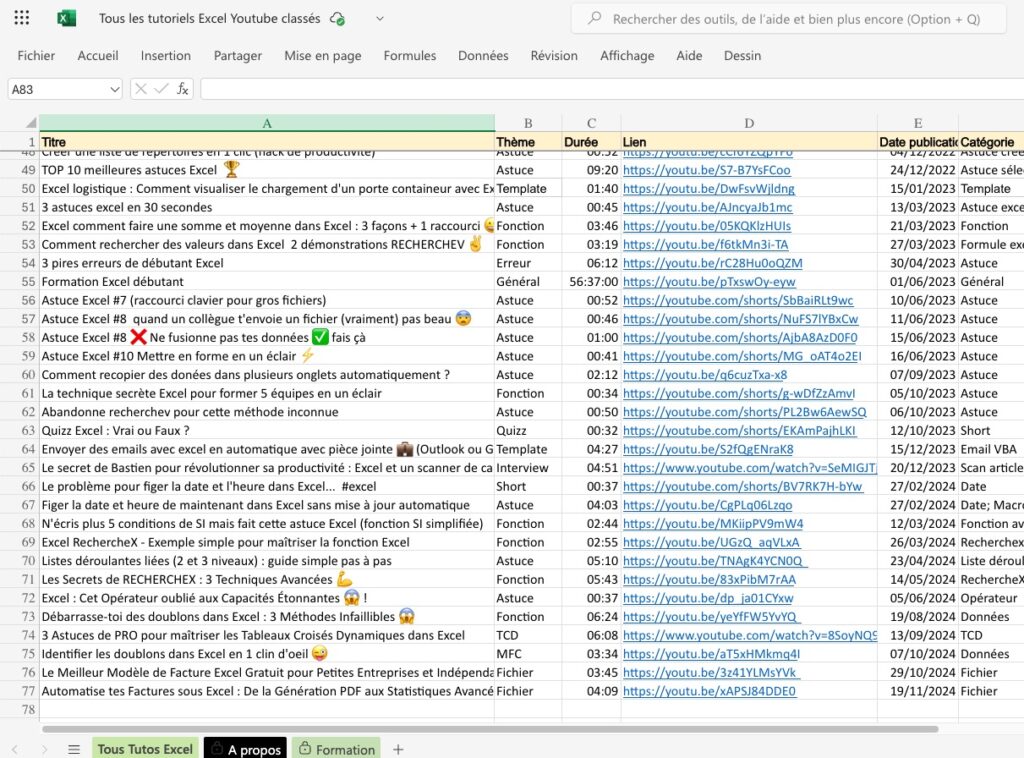Open the Formules tab
Viewport: 1024px width, 758px height.
coord(409,55)
